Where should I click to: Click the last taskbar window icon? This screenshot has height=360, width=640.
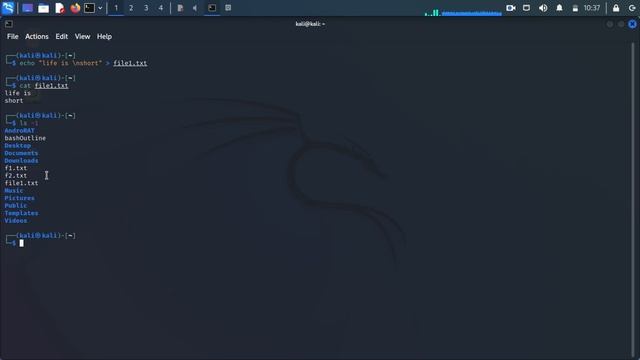click(x=228, y=8)
